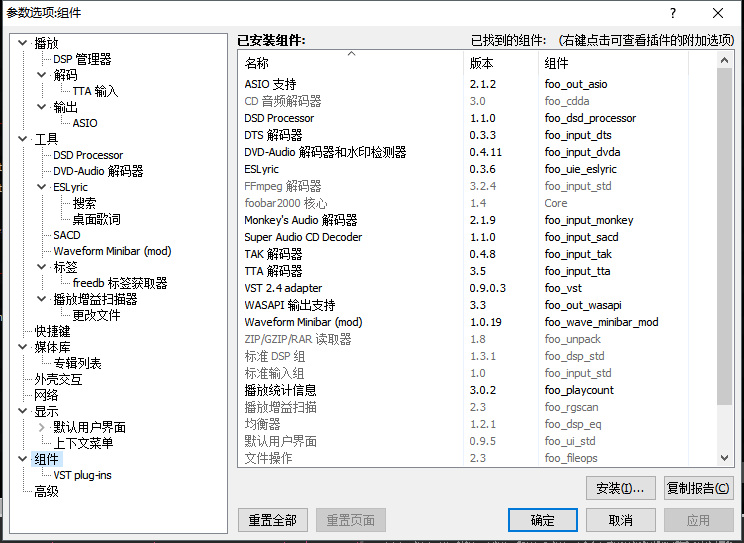Collapse the 播放 tree node
The width and height of the screenshot is (744, 543).
tap(24, 43)
